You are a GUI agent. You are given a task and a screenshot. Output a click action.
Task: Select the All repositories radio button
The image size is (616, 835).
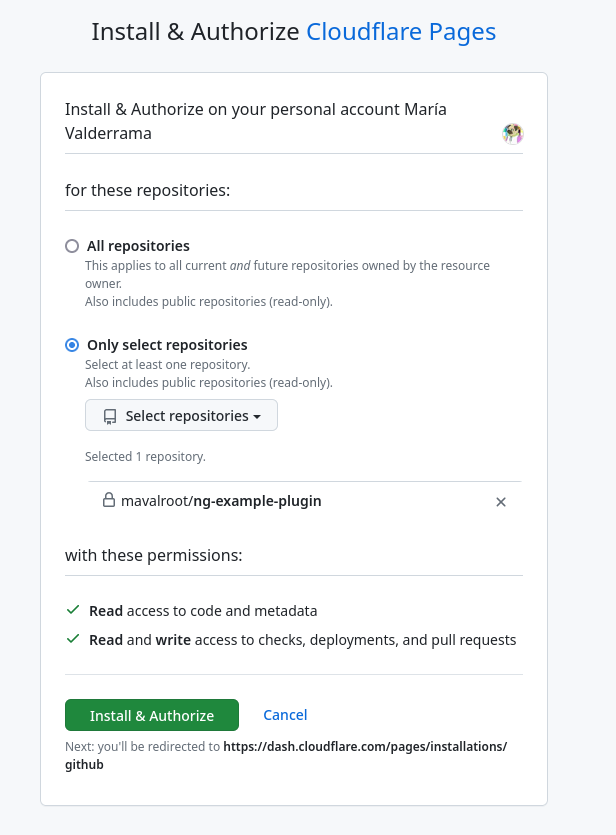(x=71, y=245)
